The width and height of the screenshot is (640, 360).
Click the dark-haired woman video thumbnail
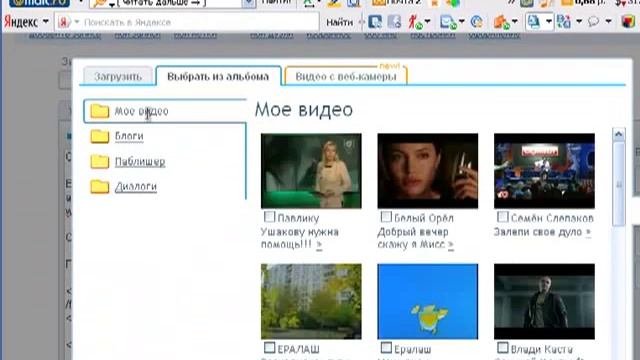427,171
